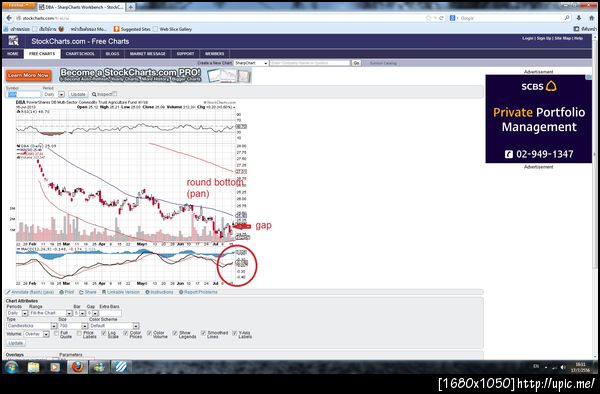The height and width of the screenshot is (394, 600).
Task: Open Web Slice Gallery bookmark
Action: (172, 29)
